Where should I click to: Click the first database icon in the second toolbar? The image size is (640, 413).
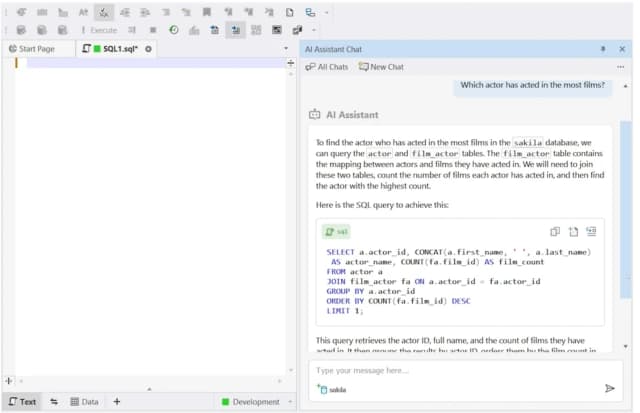[x=21, y=30]
